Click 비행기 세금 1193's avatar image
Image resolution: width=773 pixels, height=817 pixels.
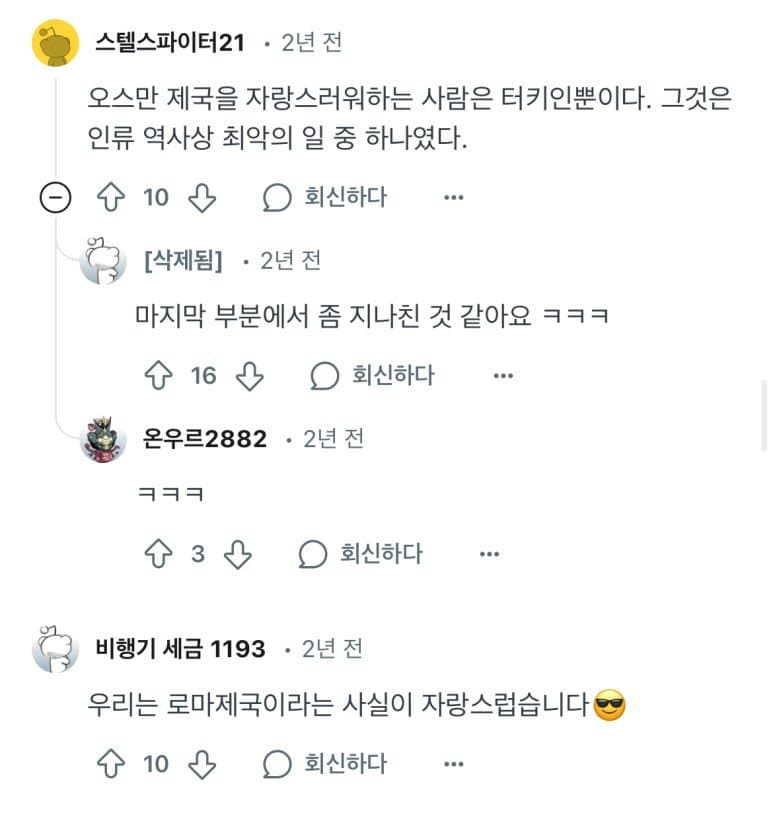tap(55, 650)
